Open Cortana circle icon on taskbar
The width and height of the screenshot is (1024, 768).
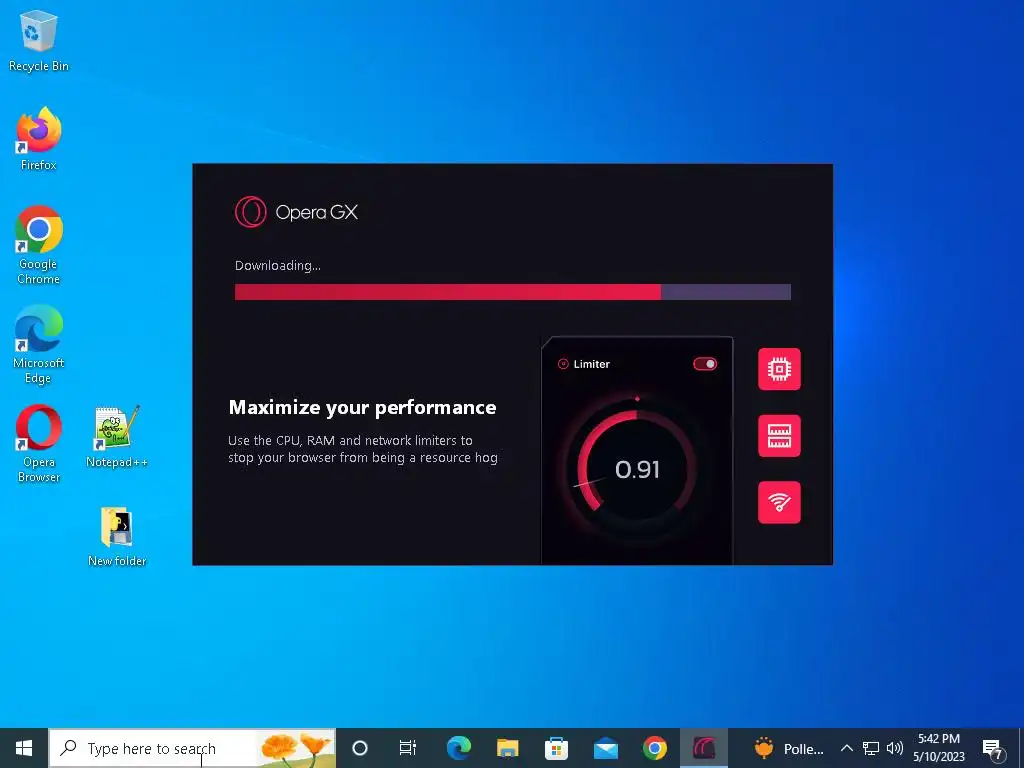(360, 748)
